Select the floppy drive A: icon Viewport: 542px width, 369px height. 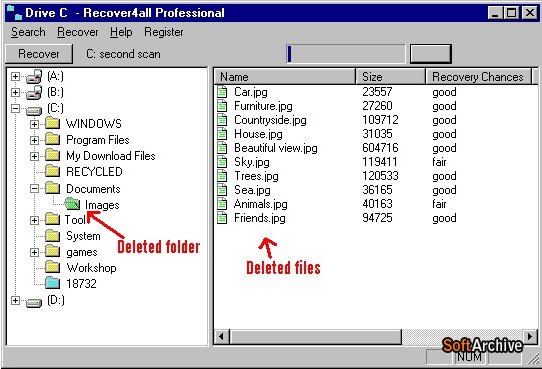point(34,77)
